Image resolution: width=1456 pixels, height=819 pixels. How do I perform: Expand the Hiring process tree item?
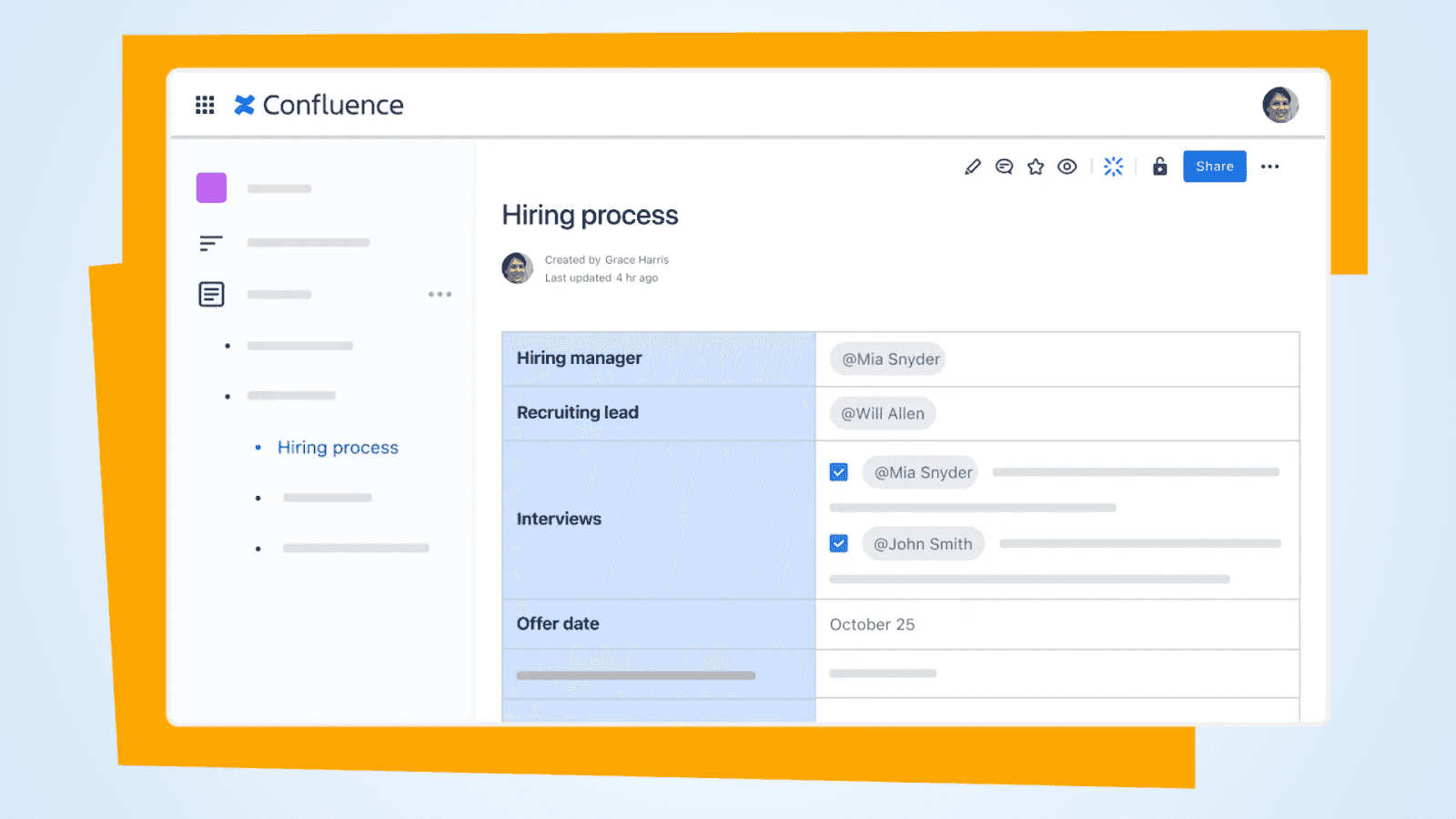coord(258,447)
